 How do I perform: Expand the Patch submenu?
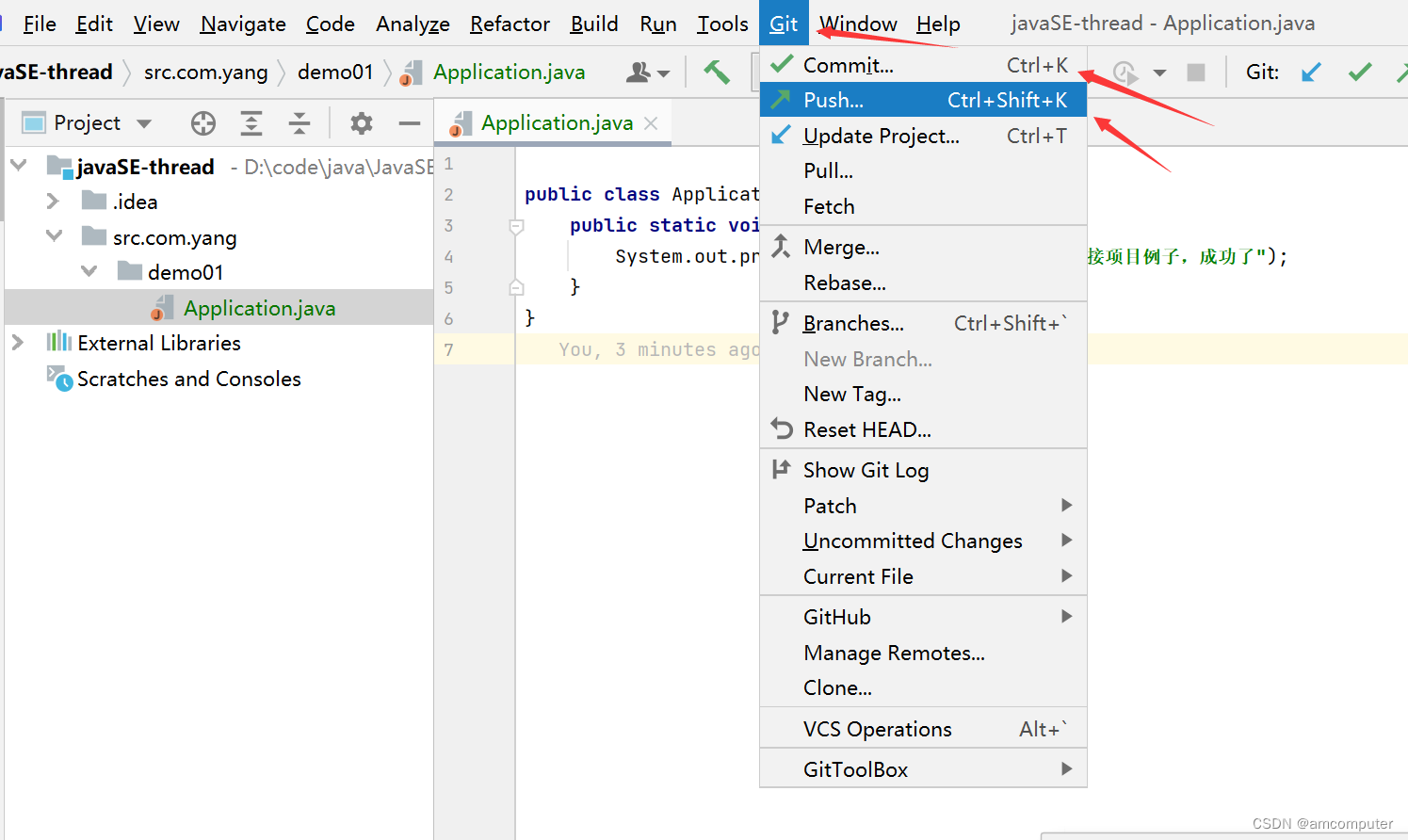(1067, 505)
